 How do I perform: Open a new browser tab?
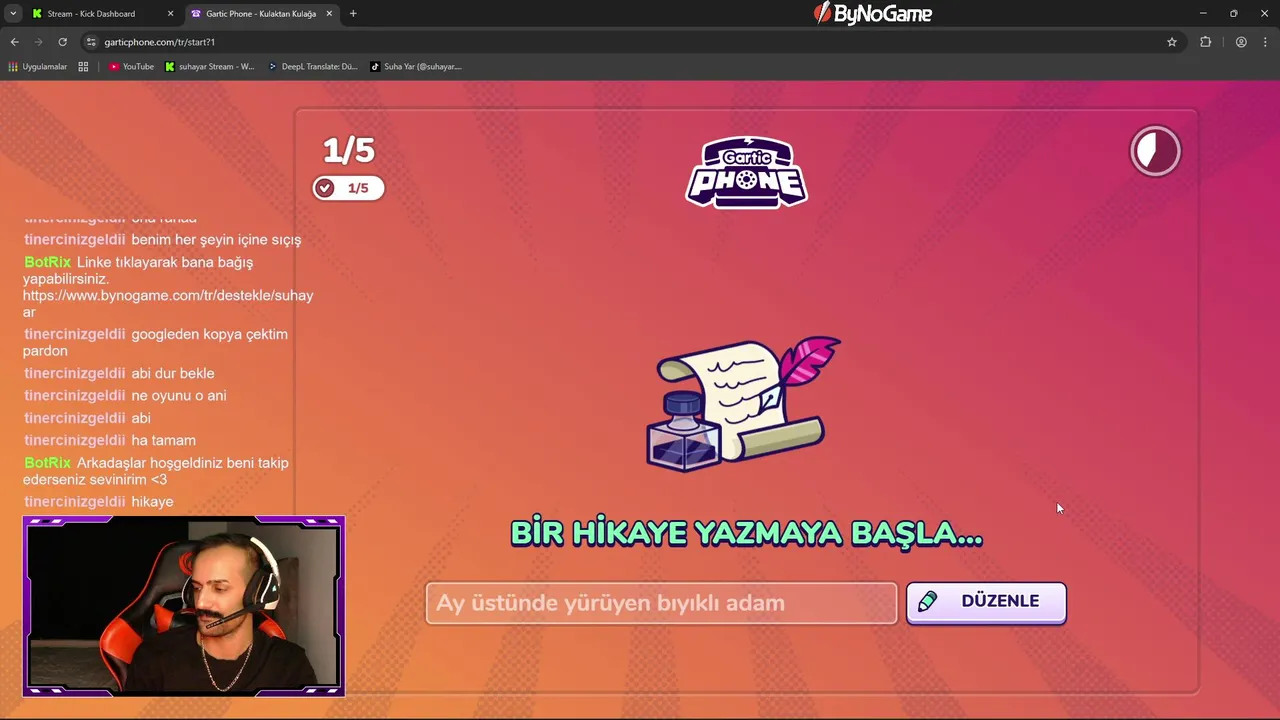[353, 14]
